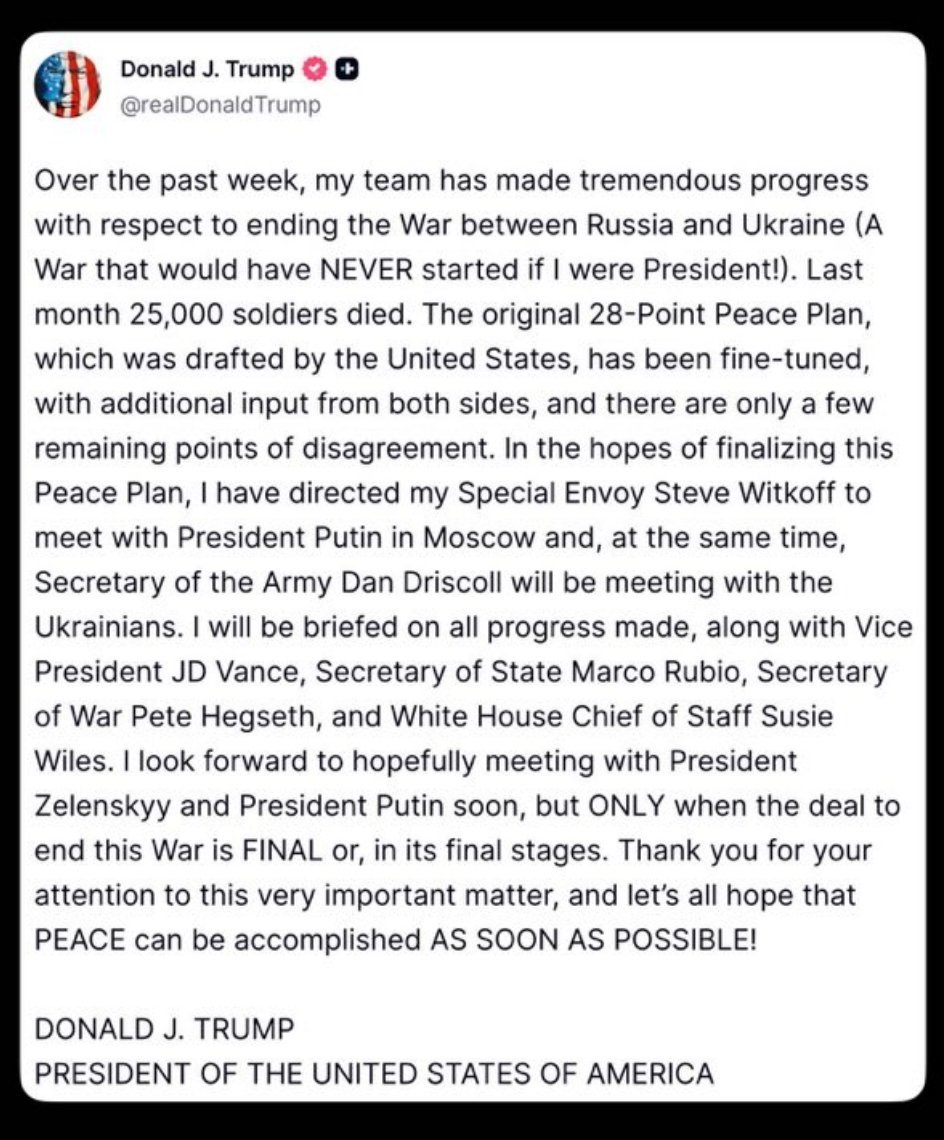Open the Donald J. Trump display name
The width and height of the screenshot is (944, 1140).
[x=207, y=69]
